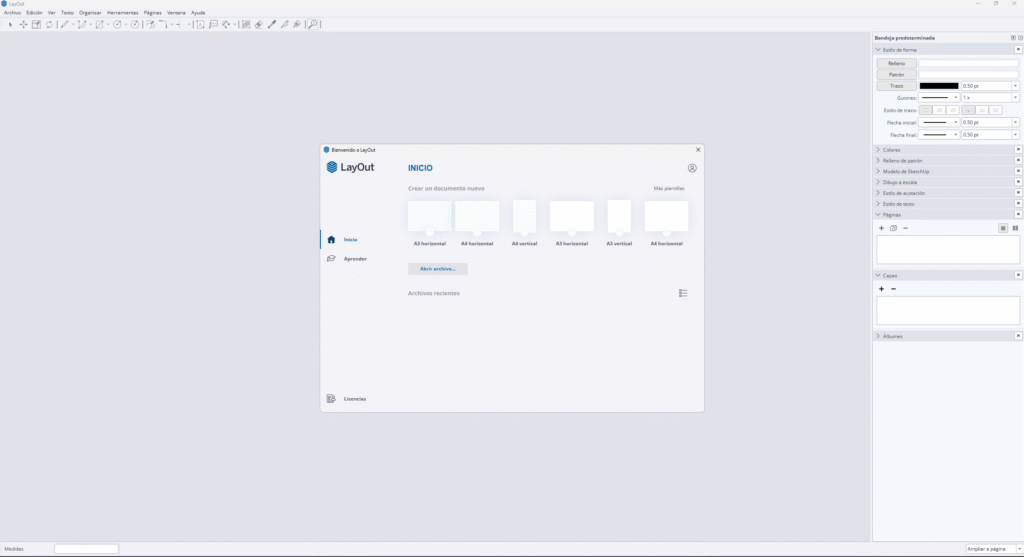Image resolution: width=1024 pixels, height=557 pixels.
Task: Toggle the Patrón pattern button
Action: (896, 75)
